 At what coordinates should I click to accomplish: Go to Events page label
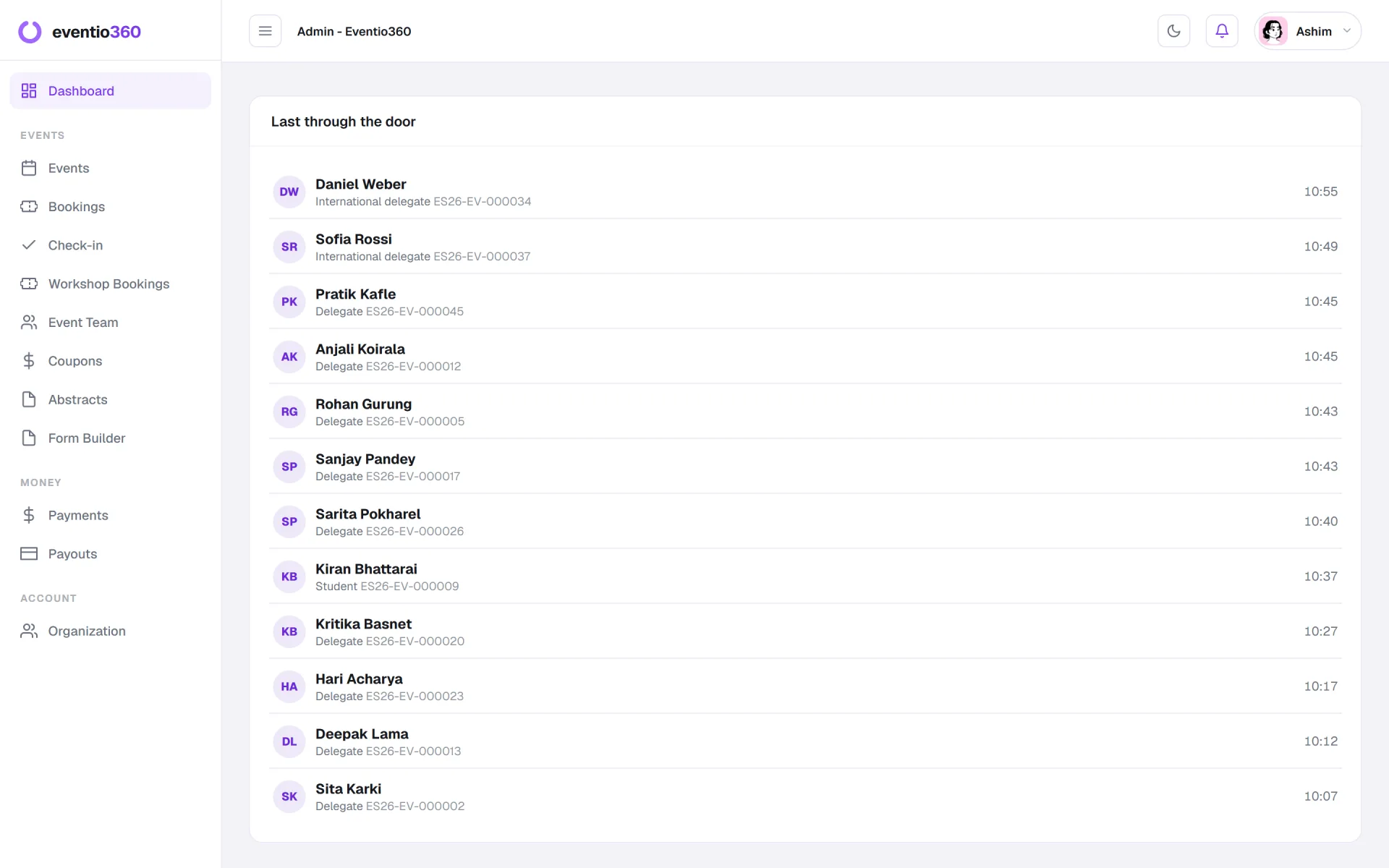point(69,168)
